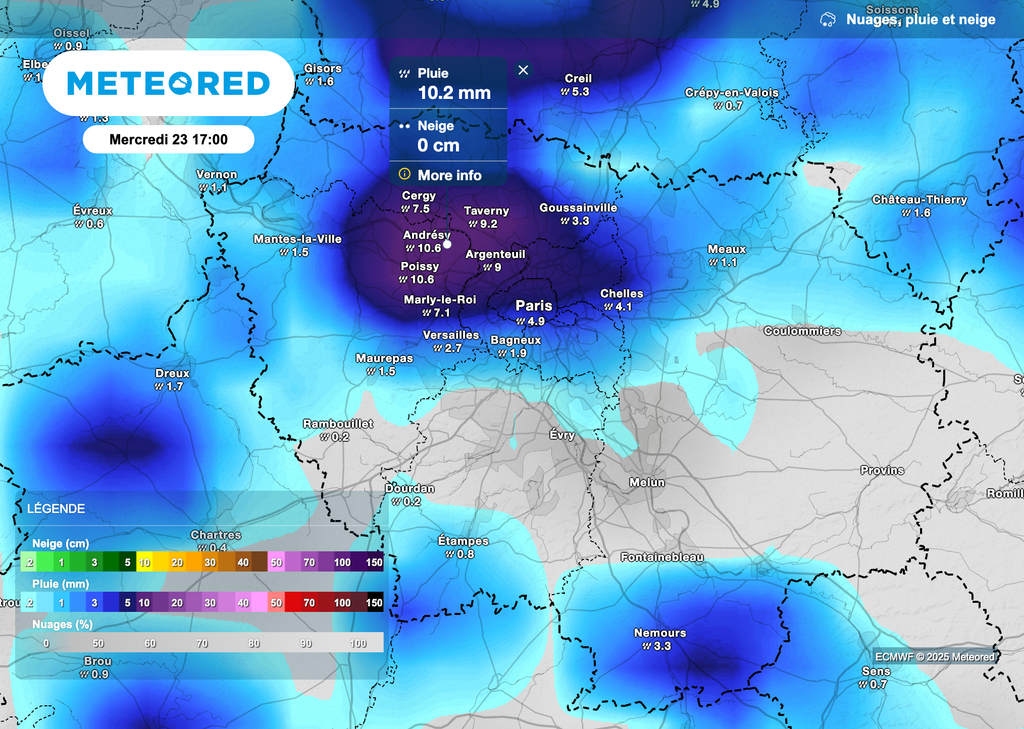Click the rain icon next to Creil 5.3
The width and height of the screenshot is (1024, 729).
[565, 92]
